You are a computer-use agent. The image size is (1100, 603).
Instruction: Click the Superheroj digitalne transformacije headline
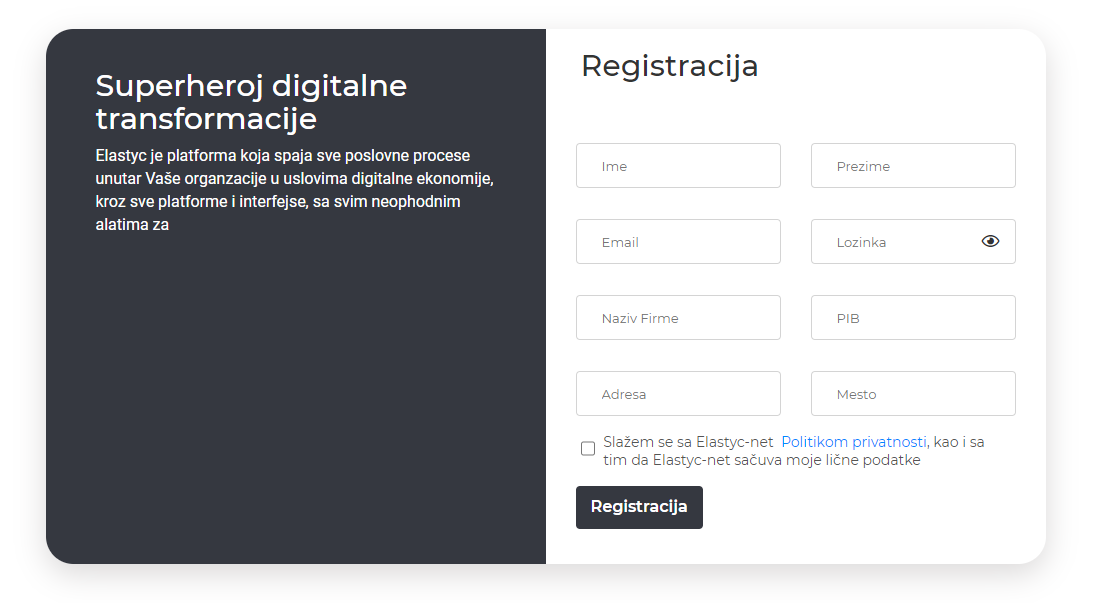(251, 102)
